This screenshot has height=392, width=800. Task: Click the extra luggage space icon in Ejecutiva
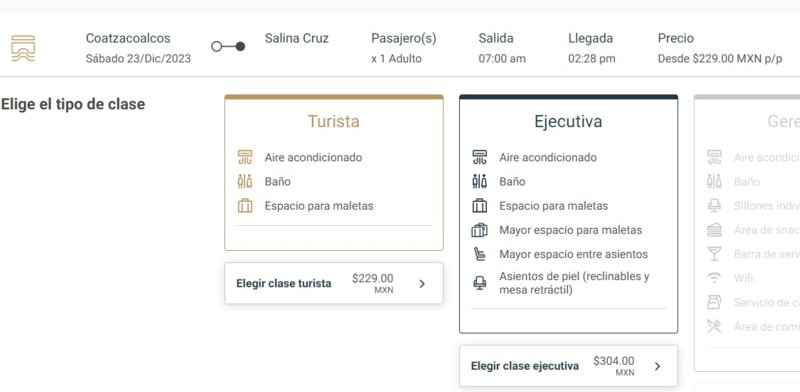[480, 230]
